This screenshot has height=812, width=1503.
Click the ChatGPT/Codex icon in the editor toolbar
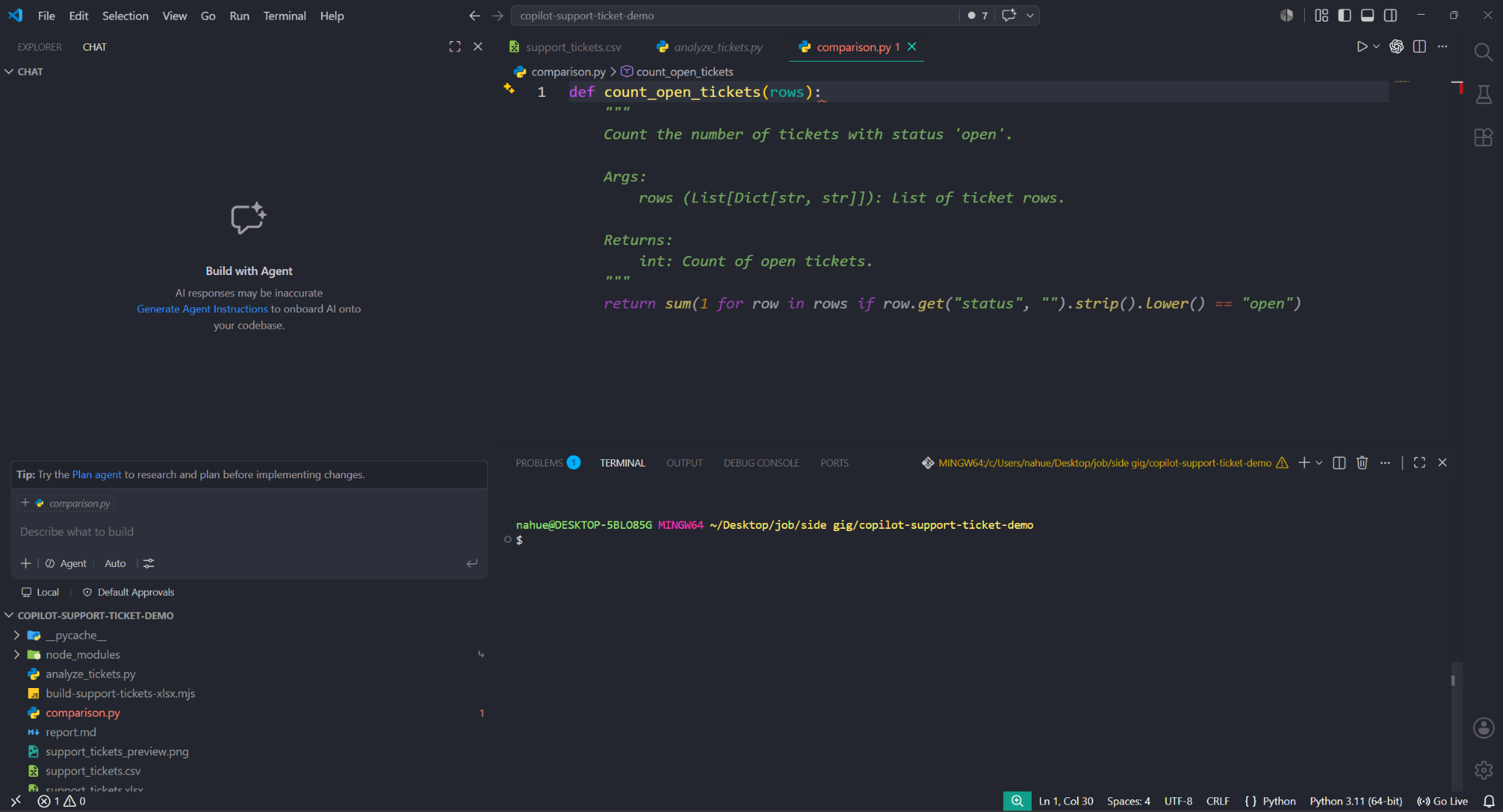click(x=1397, y=47)
